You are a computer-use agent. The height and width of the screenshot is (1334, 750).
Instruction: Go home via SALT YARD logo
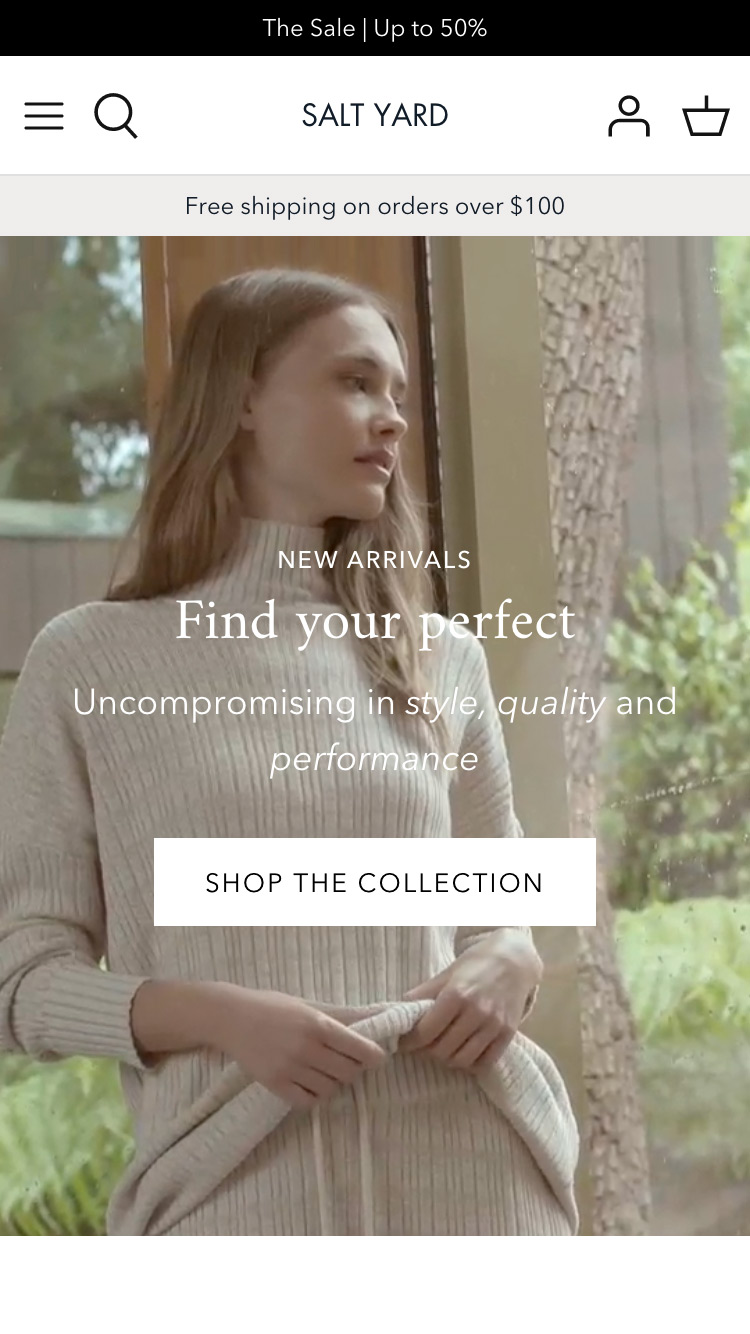pyautogui.click(x=375, y=116)
